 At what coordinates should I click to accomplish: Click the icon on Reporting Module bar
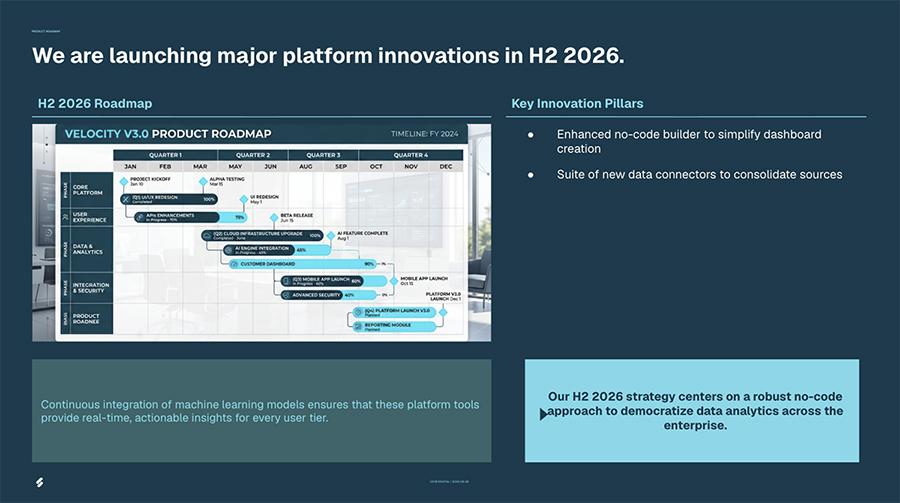(358, 327)
